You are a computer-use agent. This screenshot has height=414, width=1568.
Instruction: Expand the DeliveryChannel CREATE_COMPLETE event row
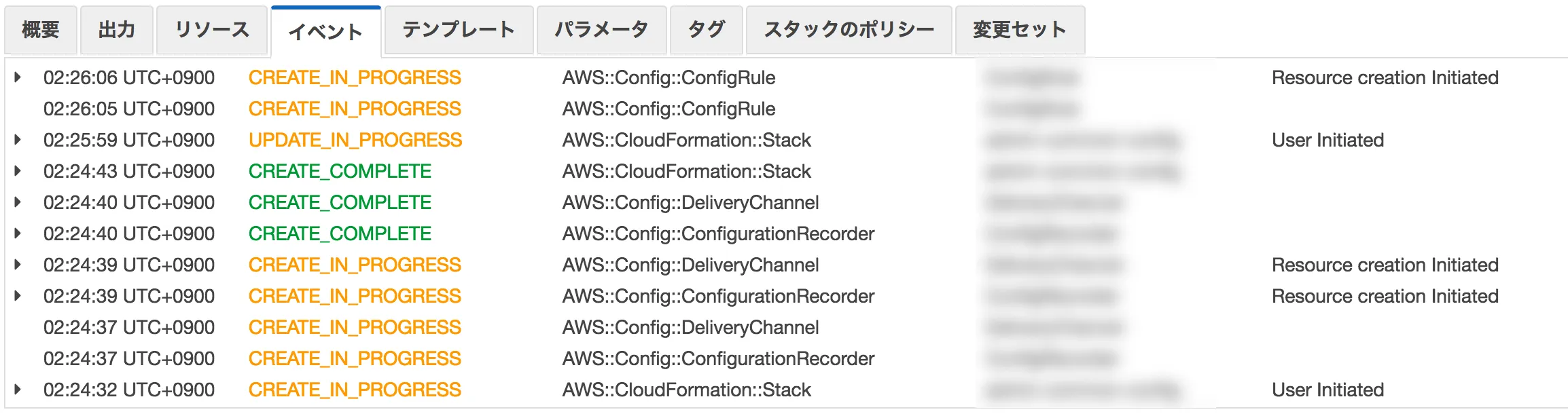coord(17,202)
